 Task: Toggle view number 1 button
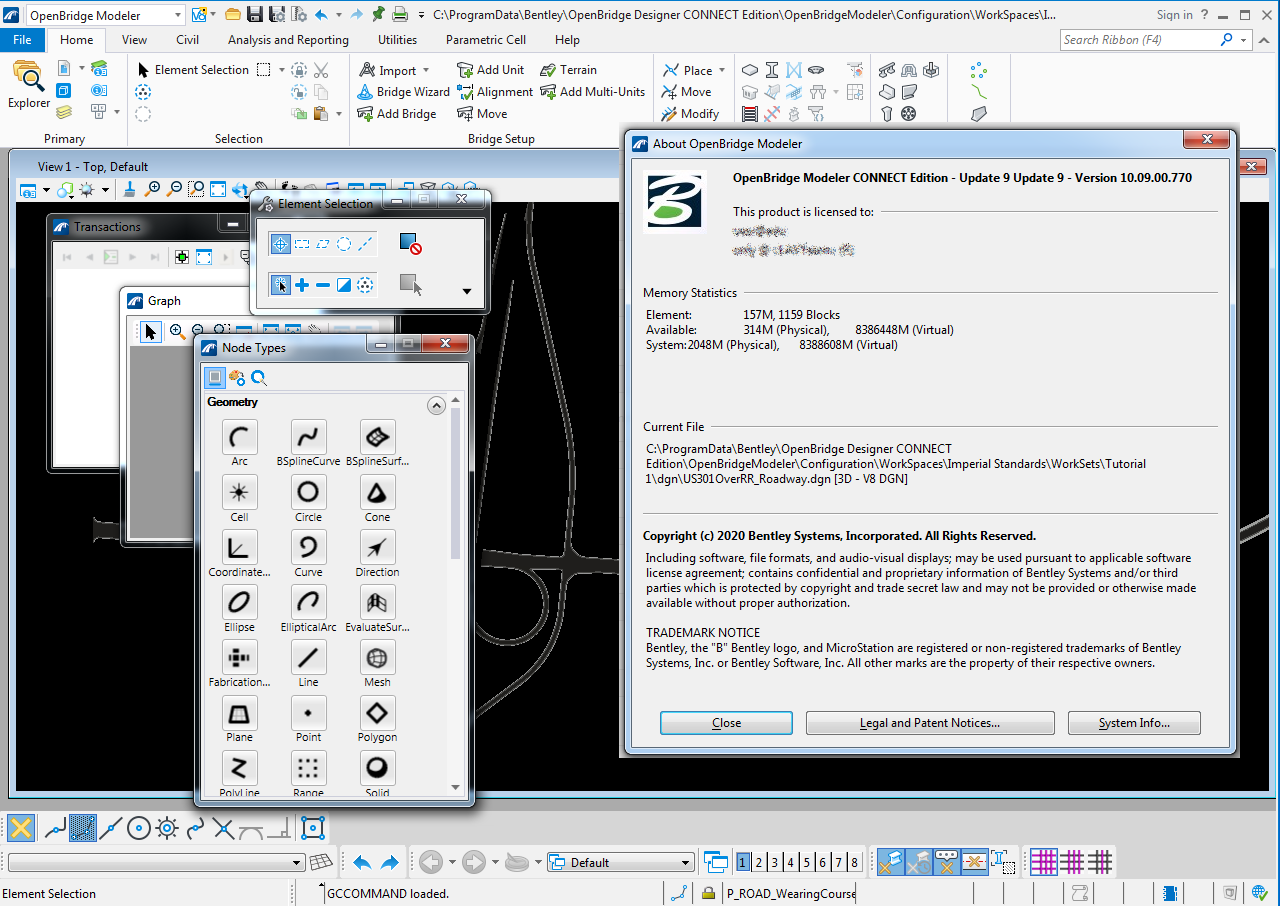point(743,862)
